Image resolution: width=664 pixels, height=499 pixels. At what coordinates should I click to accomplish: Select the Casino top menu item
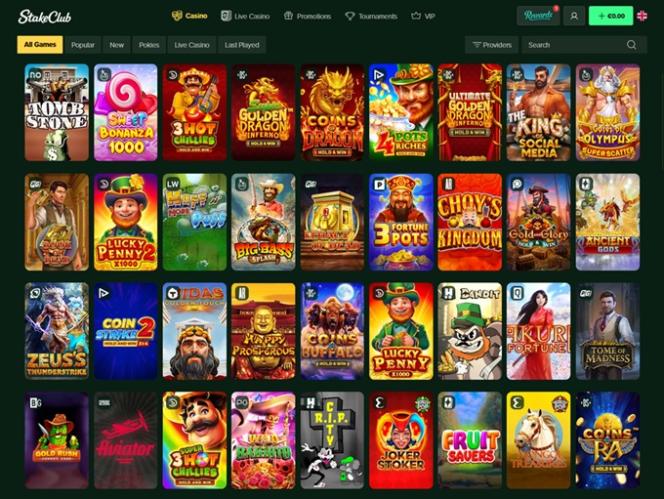pyautogui.click(x=189, y=16)
